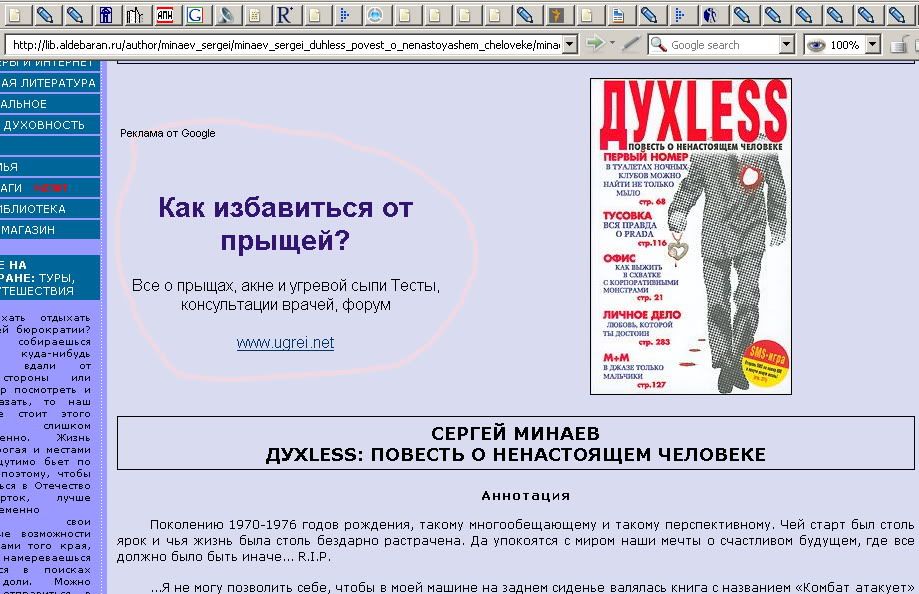Open the city skyline bookmark icon
This screenshot has width=919, height=594.
coord(135,15)
